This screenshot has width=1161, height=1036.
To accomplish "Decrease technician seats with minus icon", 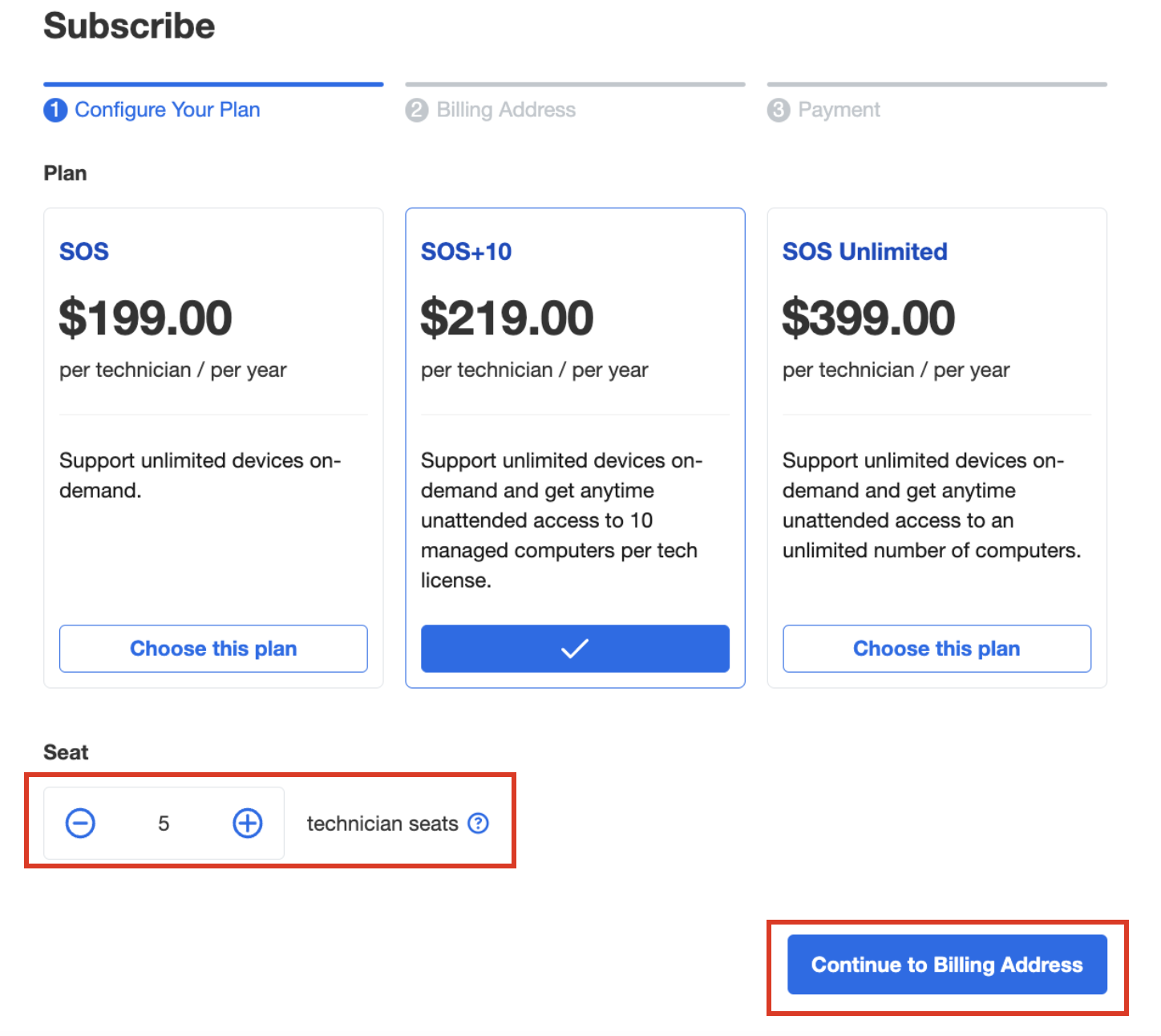I will 80,824.
